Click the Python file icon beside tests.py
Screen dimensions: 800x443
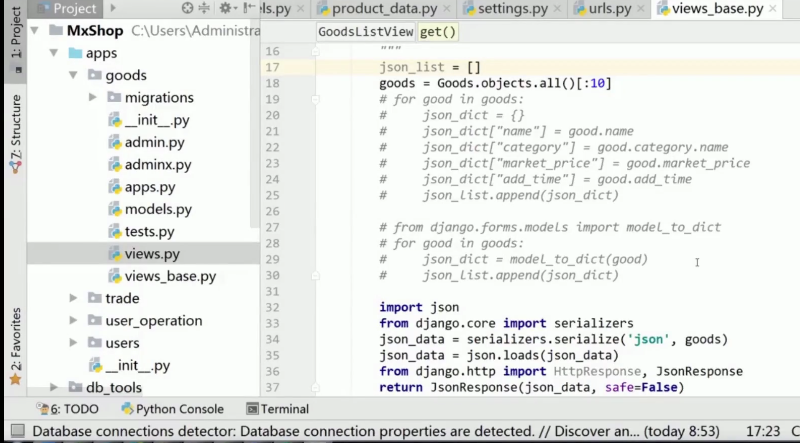115,232
